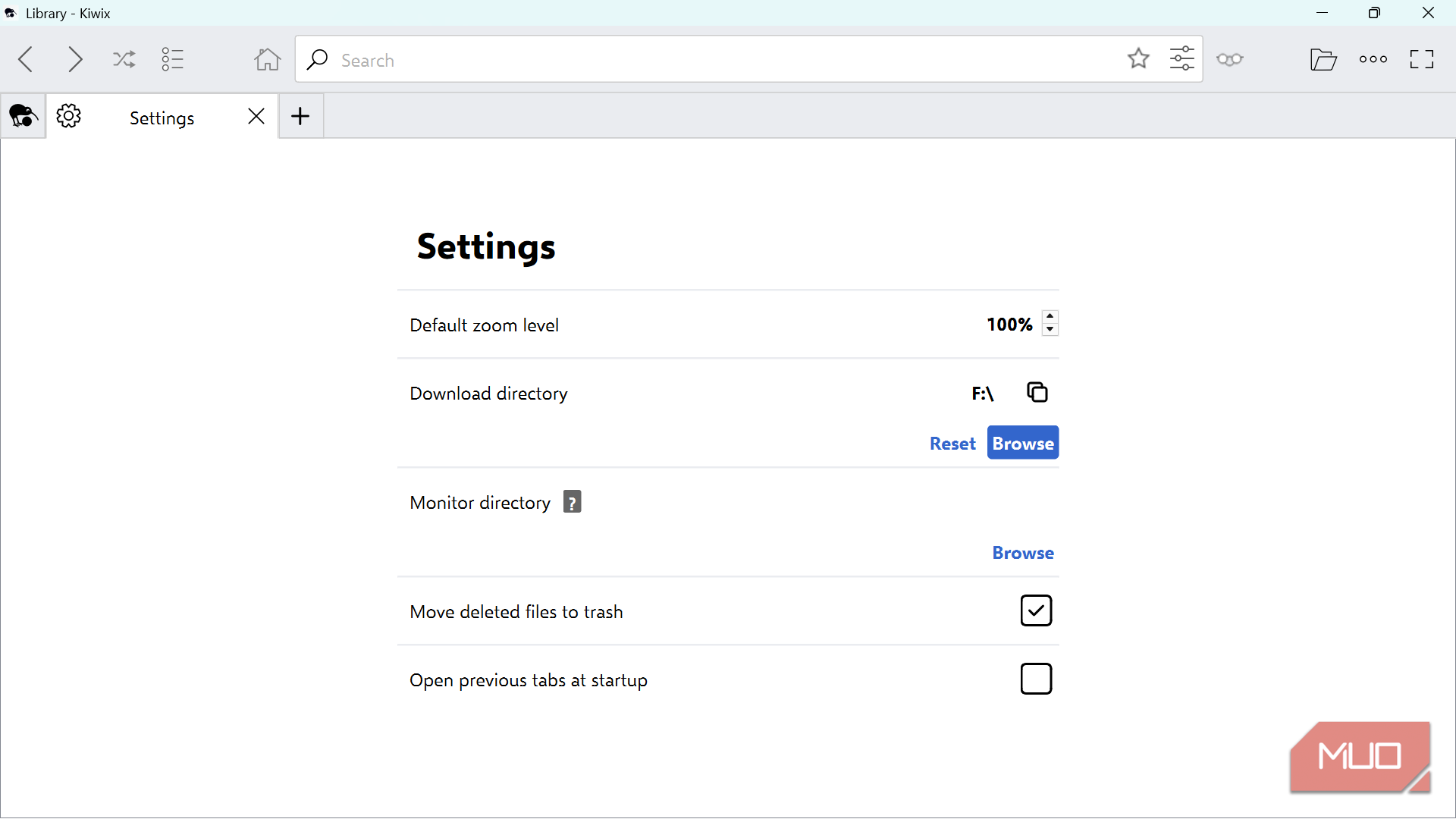
Task: Open a new tab with plus button
Action: [x=300, y=116]
